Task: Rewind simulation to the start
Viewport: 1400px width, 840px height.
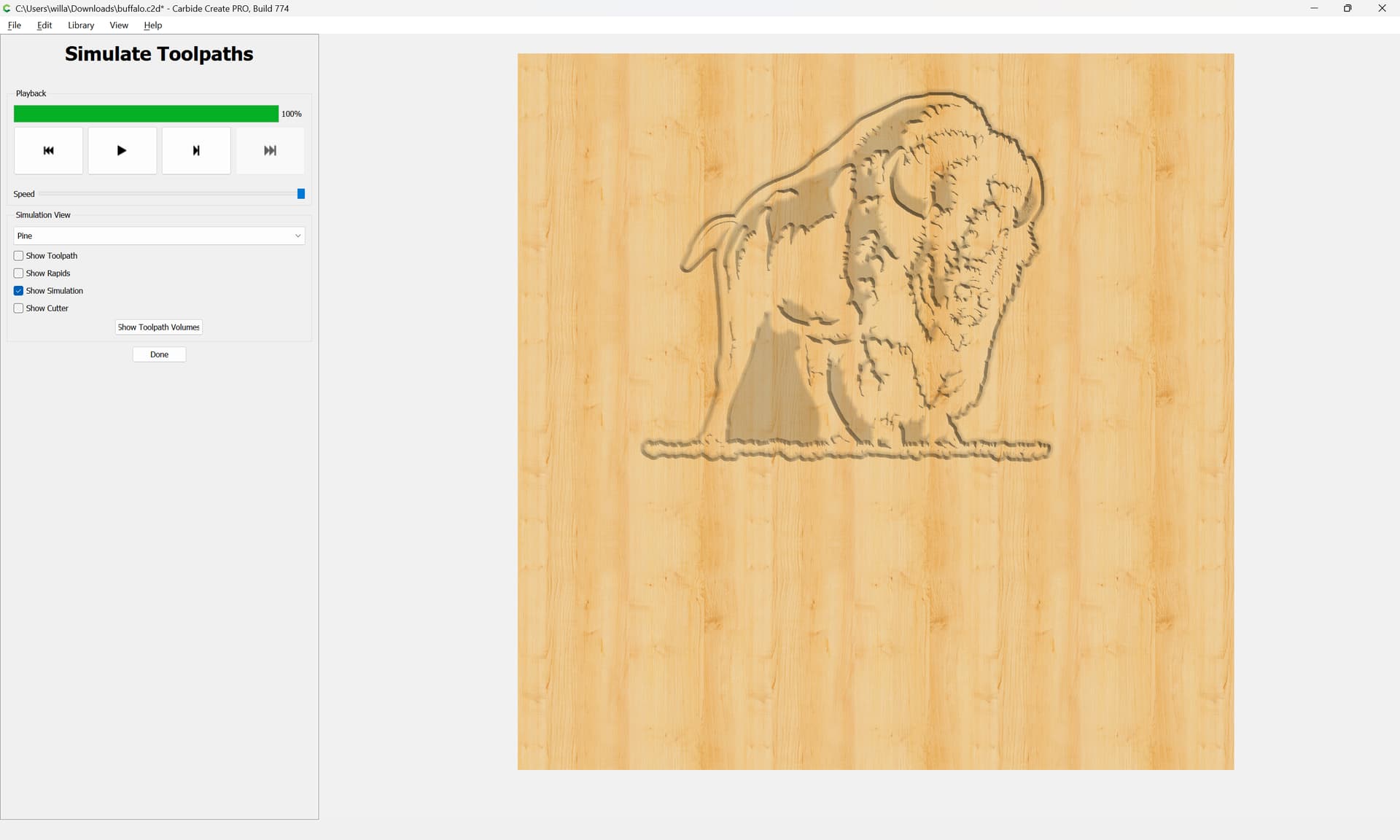Action: [x=48, y=151]
